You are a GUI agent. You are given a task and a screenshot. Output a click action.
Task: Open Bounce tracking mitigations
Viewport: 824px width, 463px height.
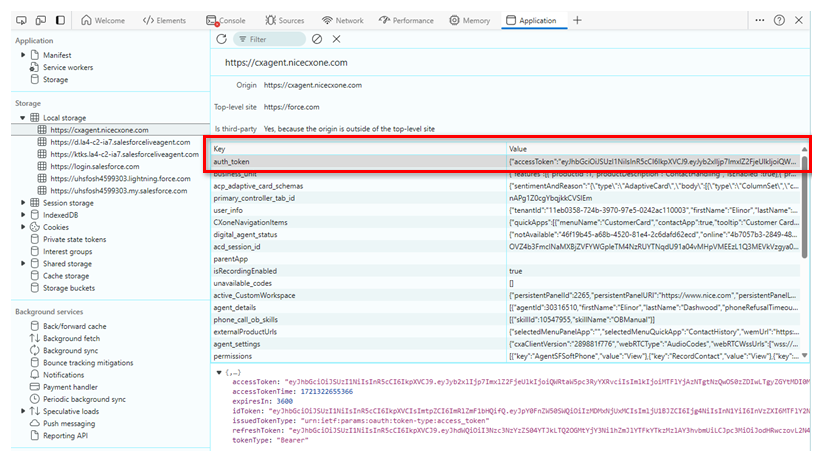(88, 363)
